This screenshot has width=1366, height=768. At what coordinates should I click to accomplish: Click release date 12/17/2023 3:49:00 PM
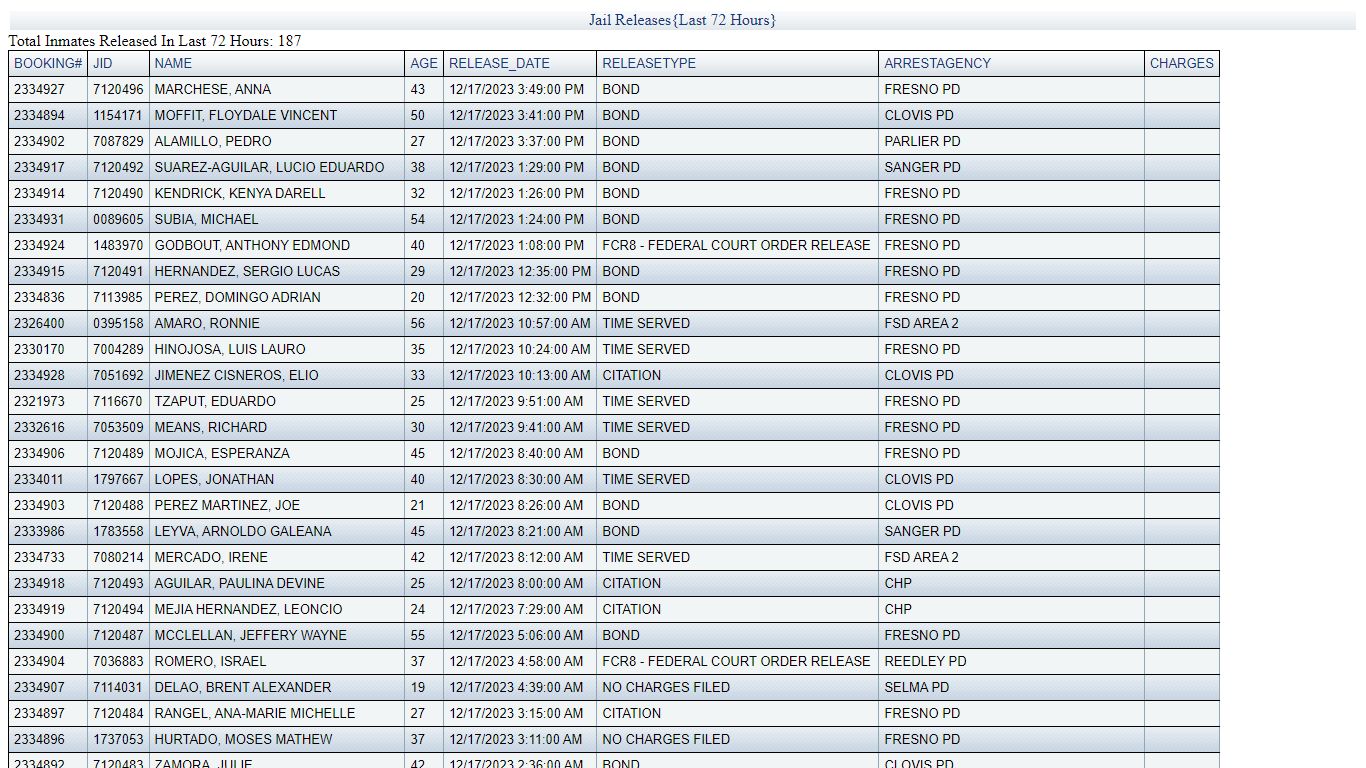tap(516, 89)
